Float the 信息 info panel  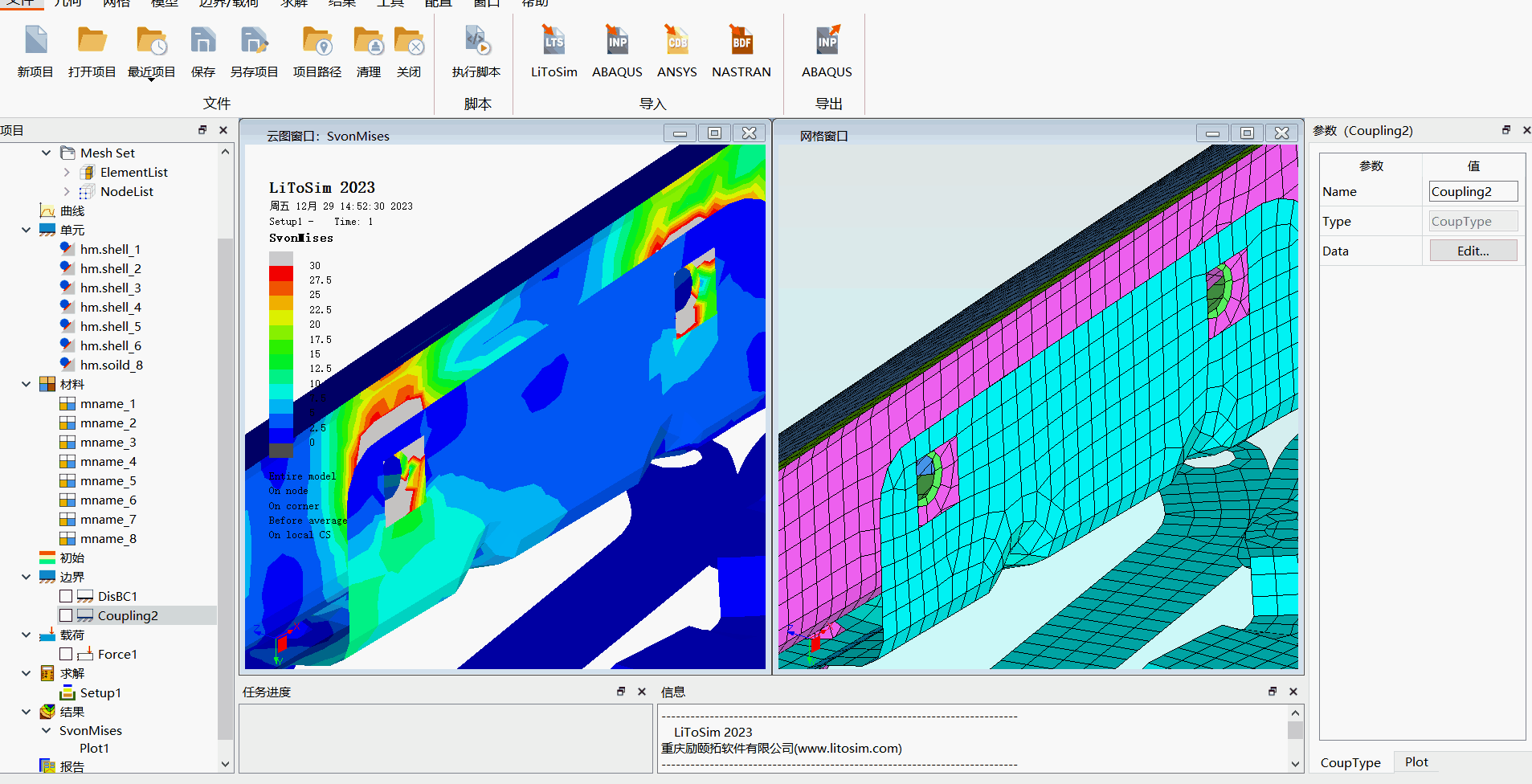(1273, 691)
